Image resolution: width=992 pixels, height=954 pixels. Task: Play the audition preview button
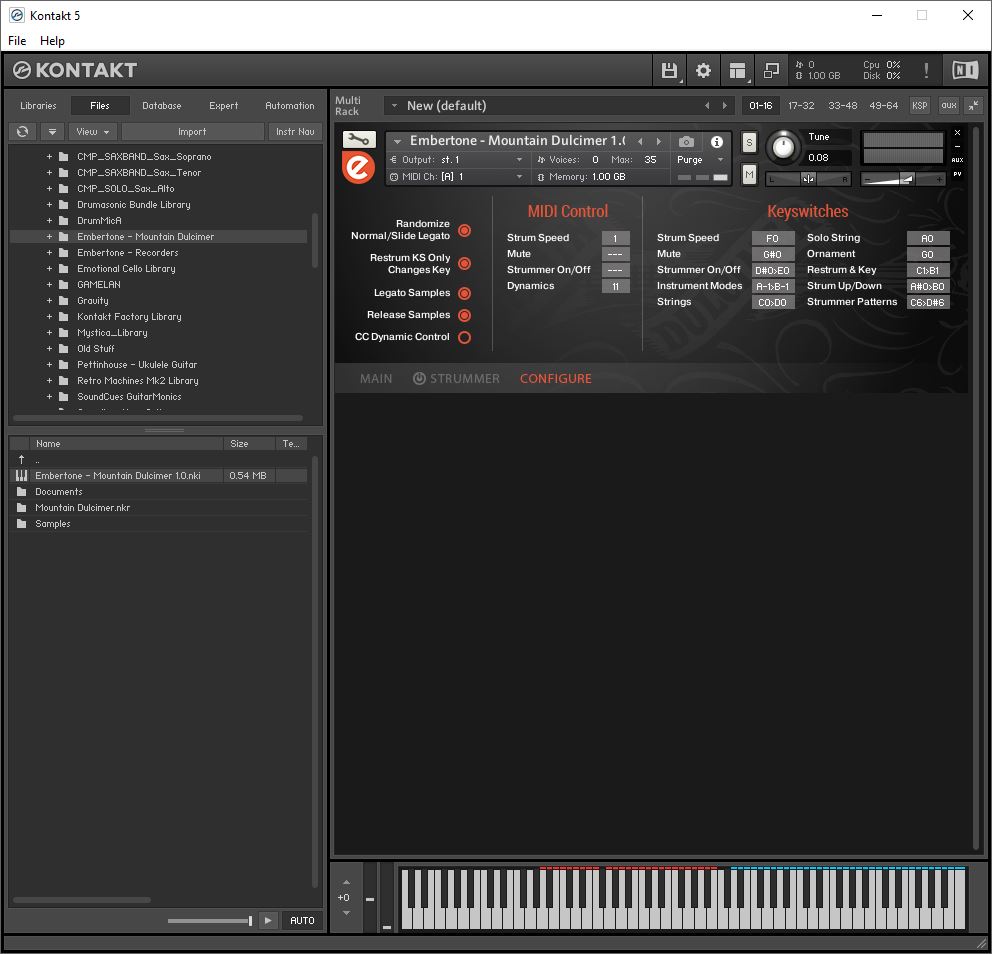tap(268, 920)
